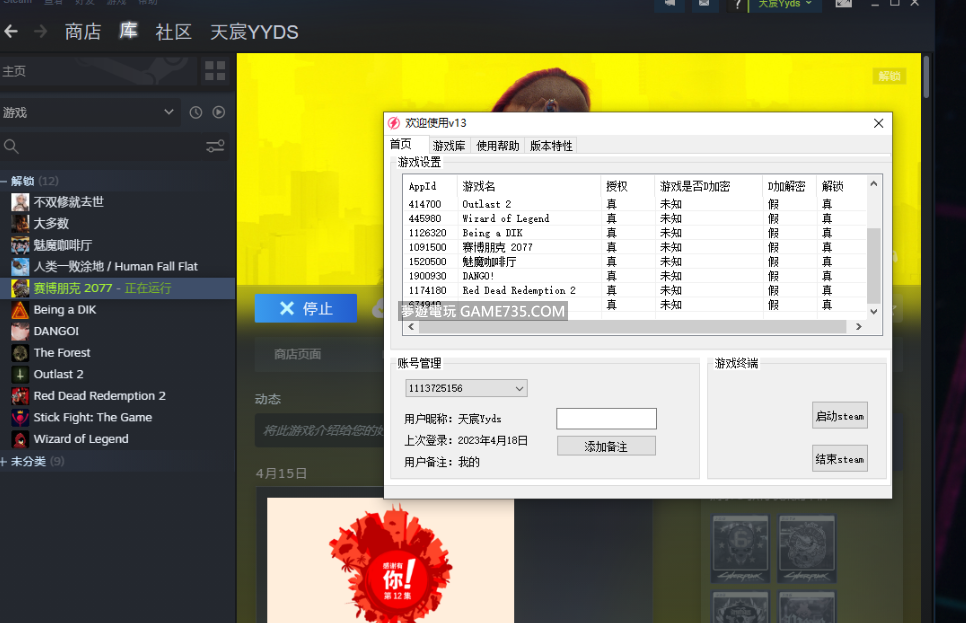Image resolution: width=966 pixels, height=623 pixels.
Task: Open advanced library filter sliders icon
Action: coord(215,146)
